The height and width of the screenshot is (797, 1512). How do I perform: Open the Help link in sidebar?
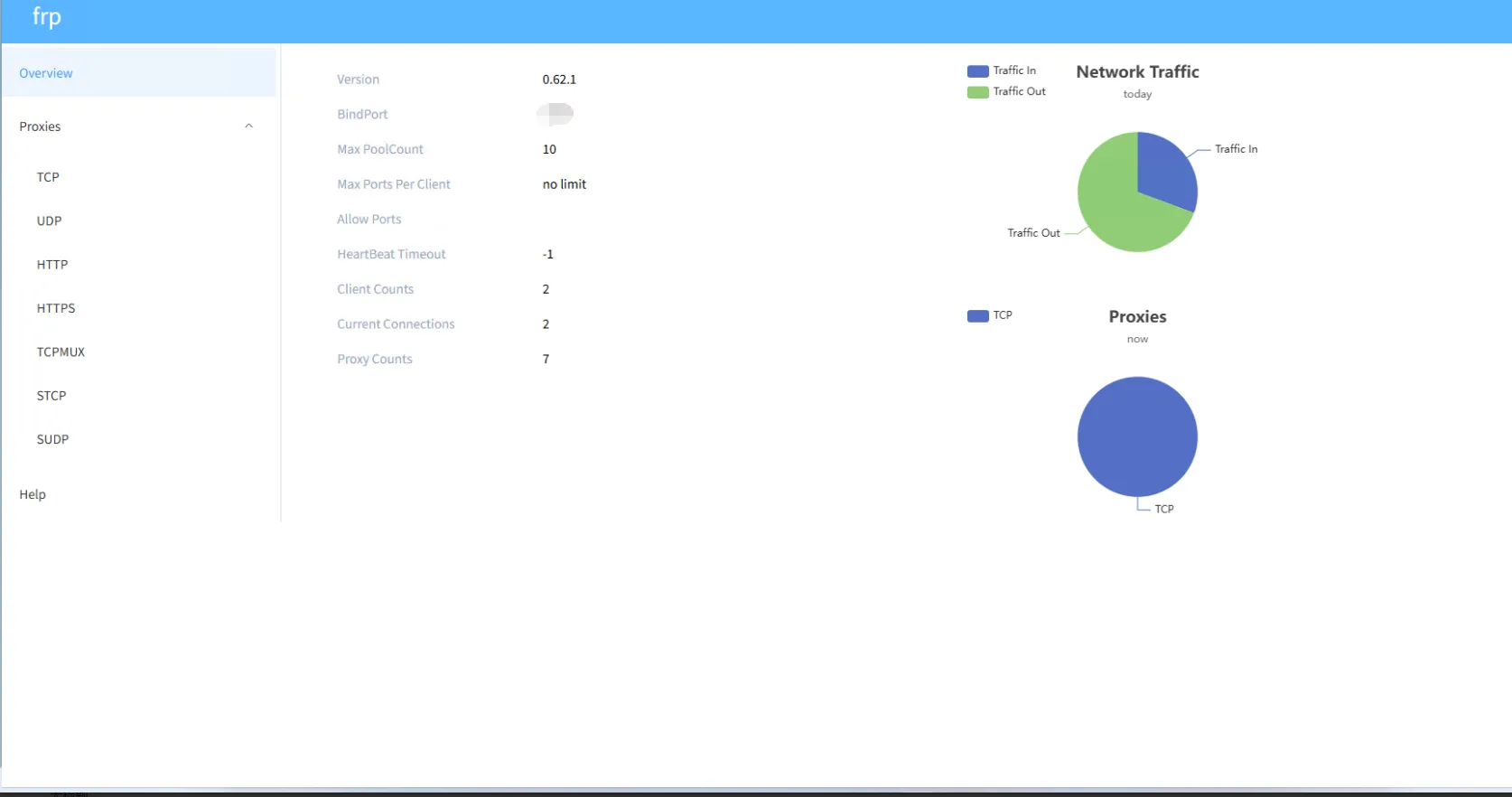pos(33,494)
